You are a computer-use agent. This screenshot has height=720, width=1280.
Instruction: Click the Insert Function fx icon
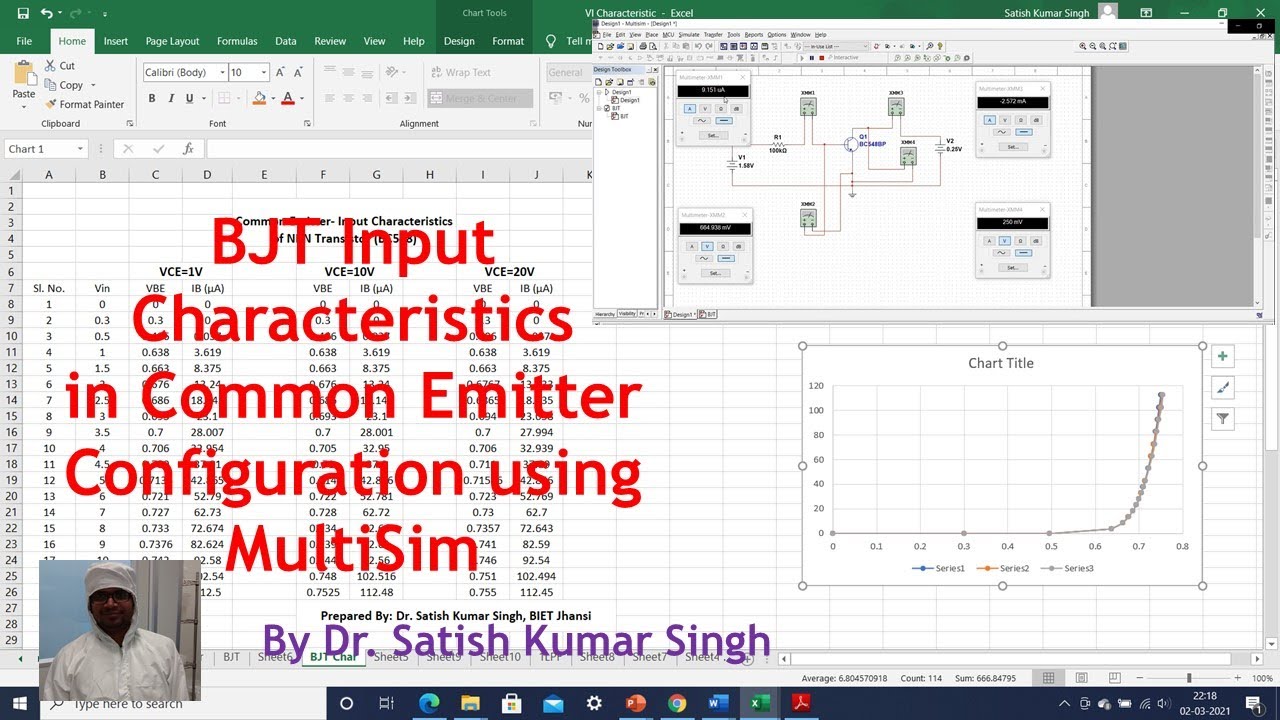(188, 149)
